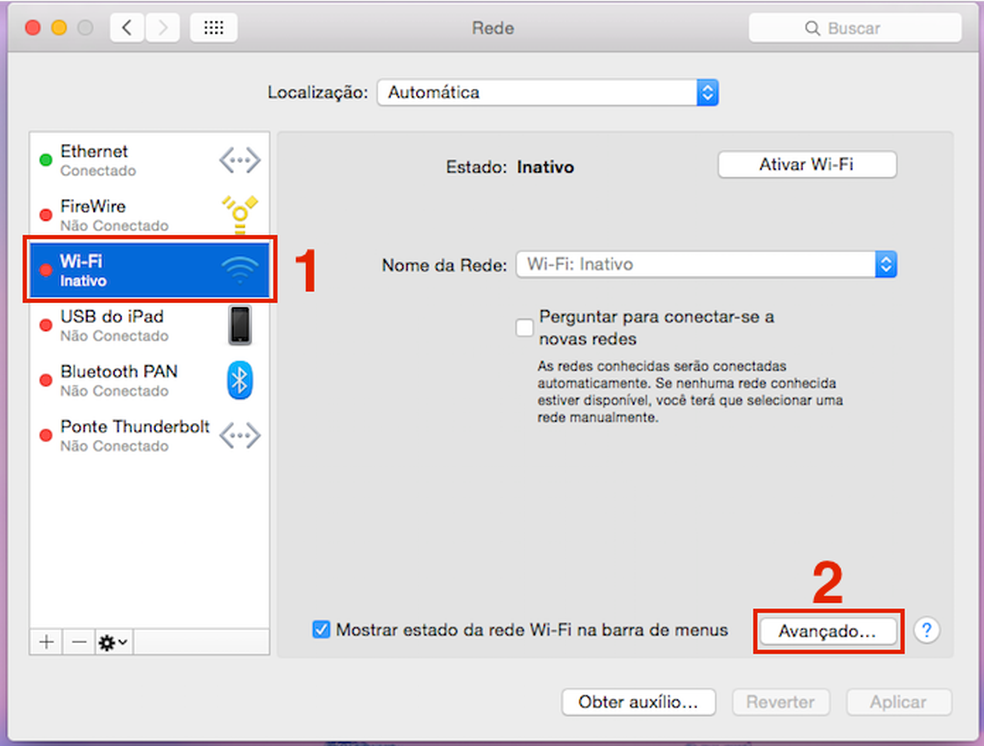Screen dimensions: 984x746
Task: Click the green Ethernet status dot
Action: tap(46, 161)
